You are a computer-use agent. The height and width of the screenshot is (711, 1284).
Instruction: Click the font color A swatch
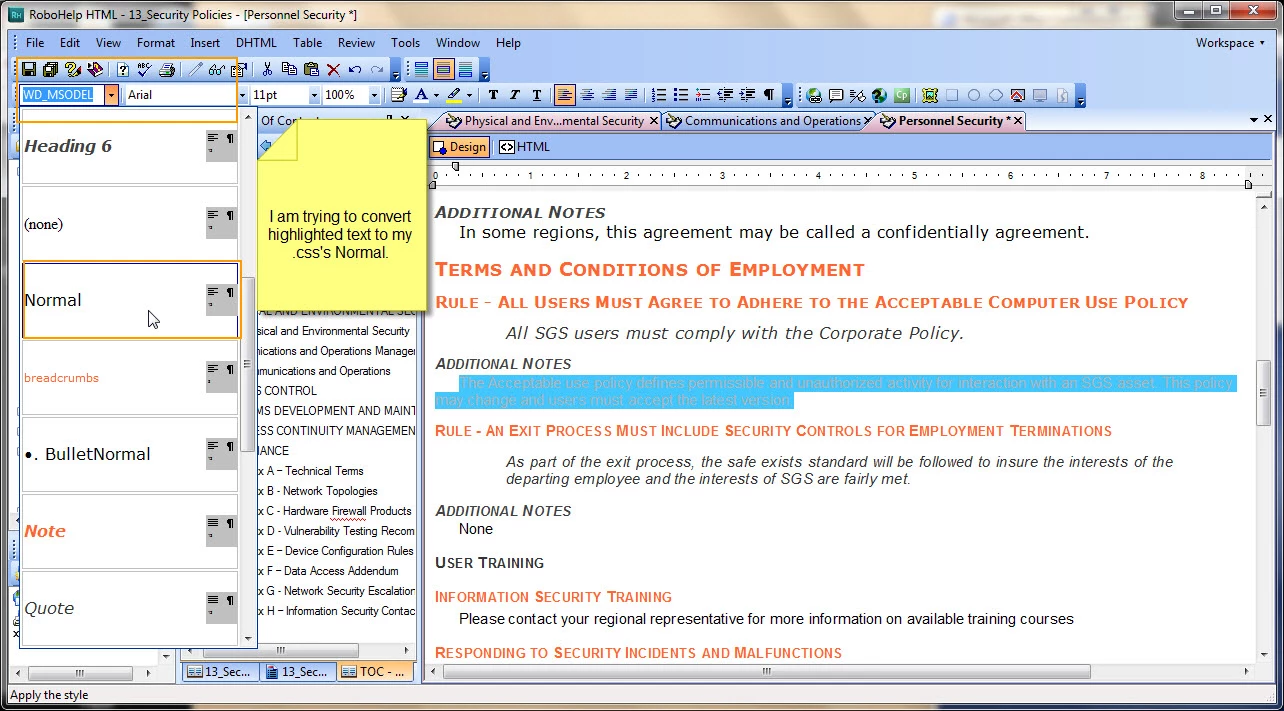421,95
